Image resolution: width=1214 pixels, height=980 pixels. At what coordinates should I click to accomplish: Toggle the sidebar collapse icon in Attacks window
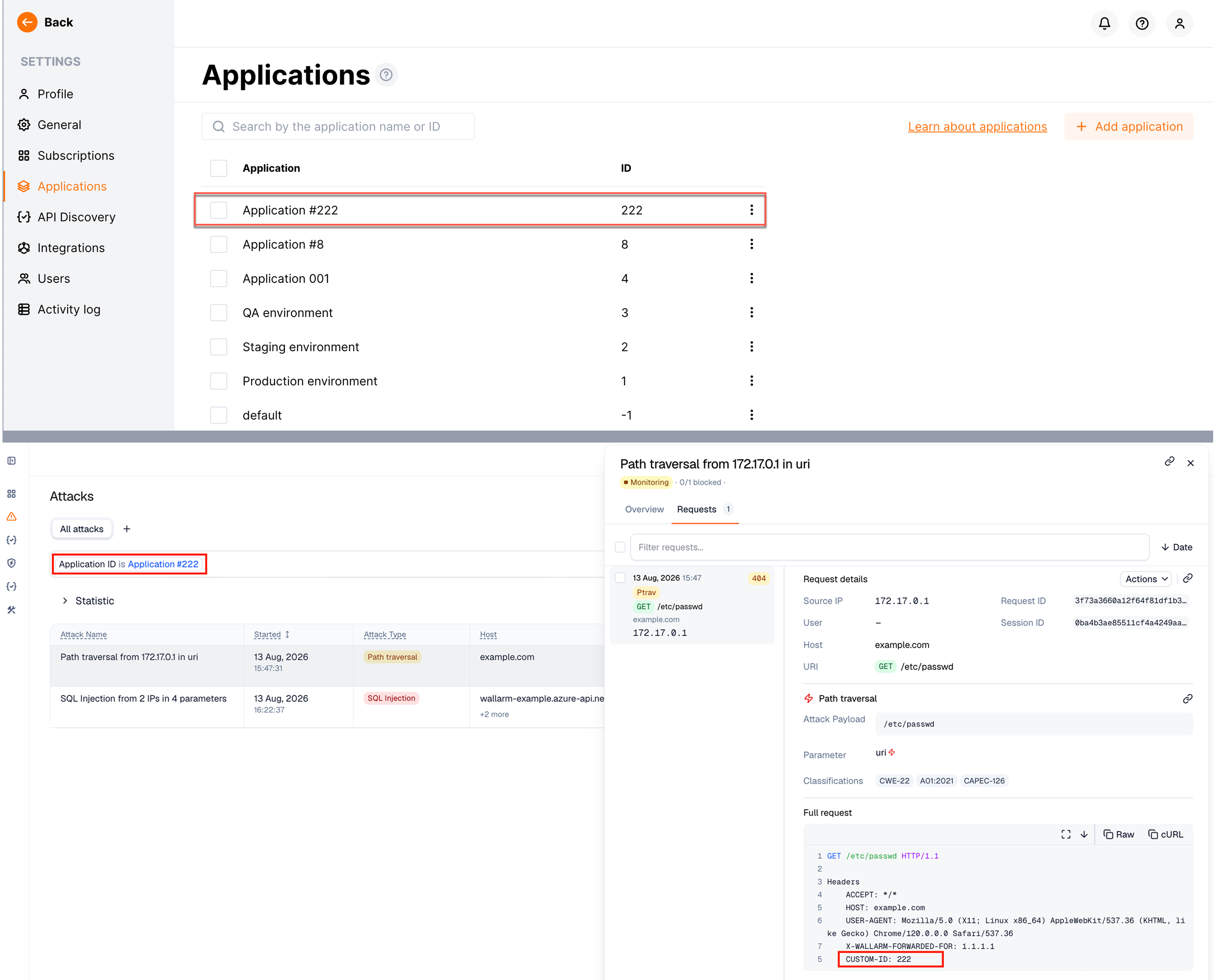click(11, 461)
